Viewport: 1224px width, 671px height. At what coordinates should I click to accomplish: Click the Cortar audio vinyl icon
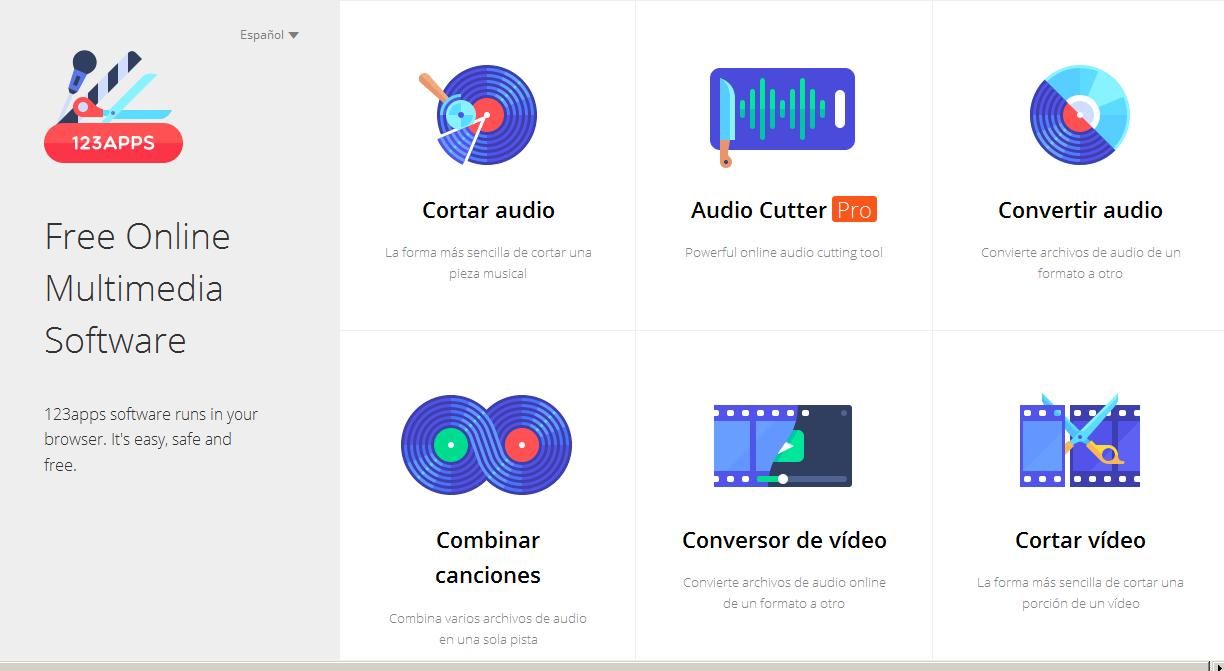(479, 115)
